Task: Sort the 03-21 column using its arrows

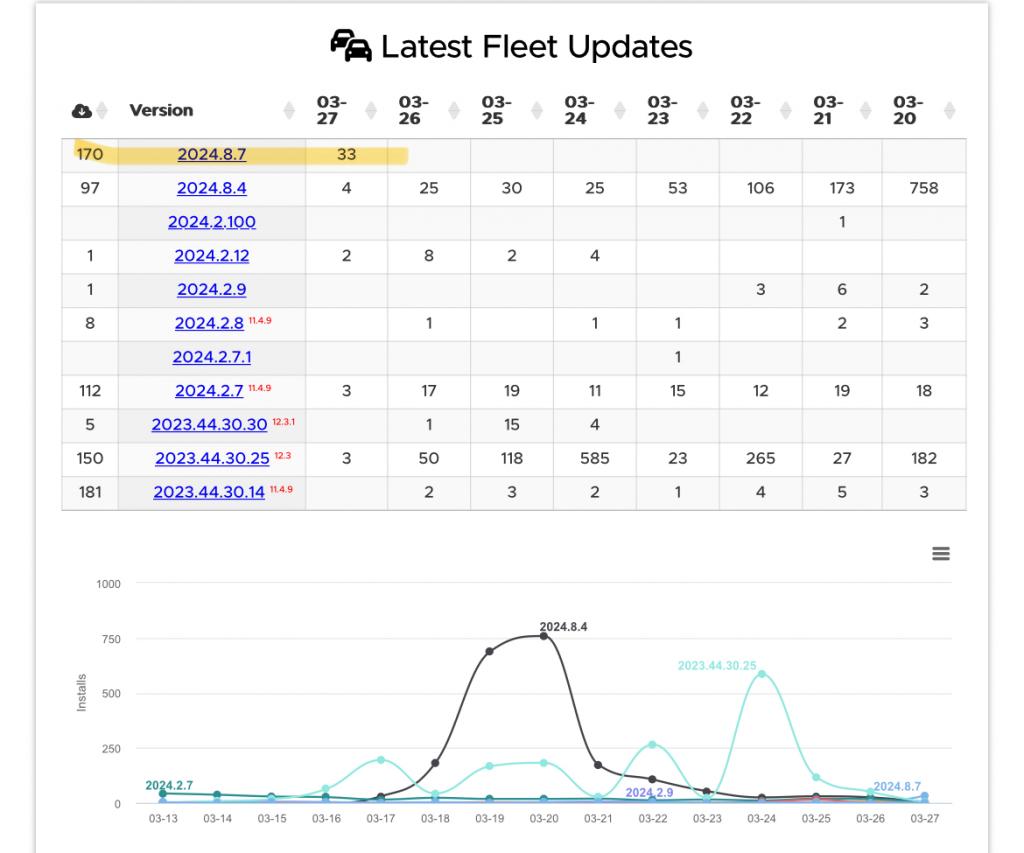Action: (865, 110)
